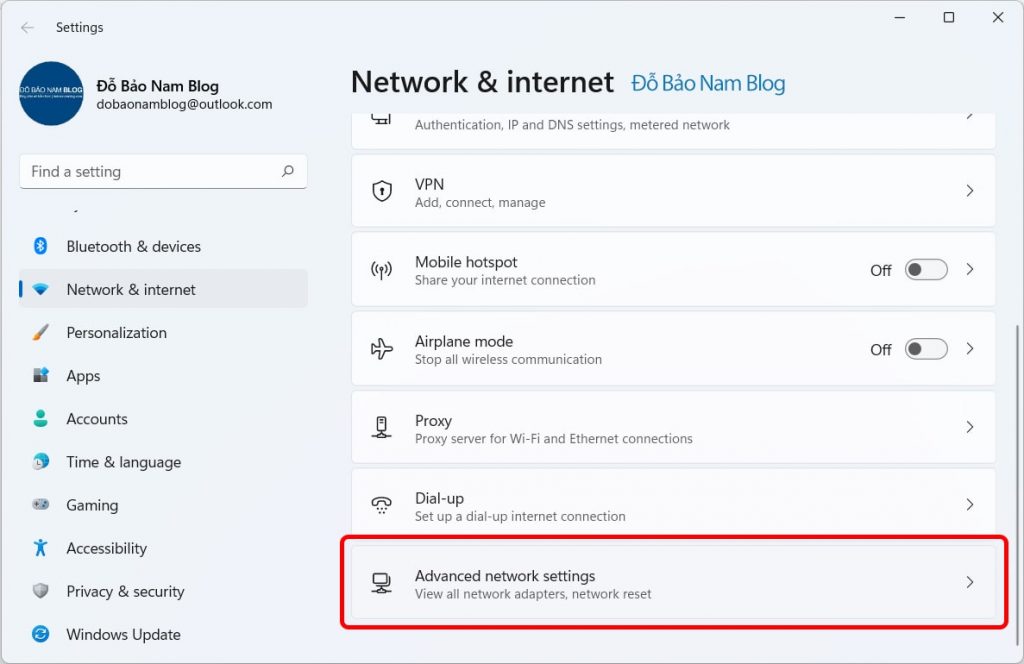Minimize the Settings window
The image size is (1024, 664).
click(900, 18)
